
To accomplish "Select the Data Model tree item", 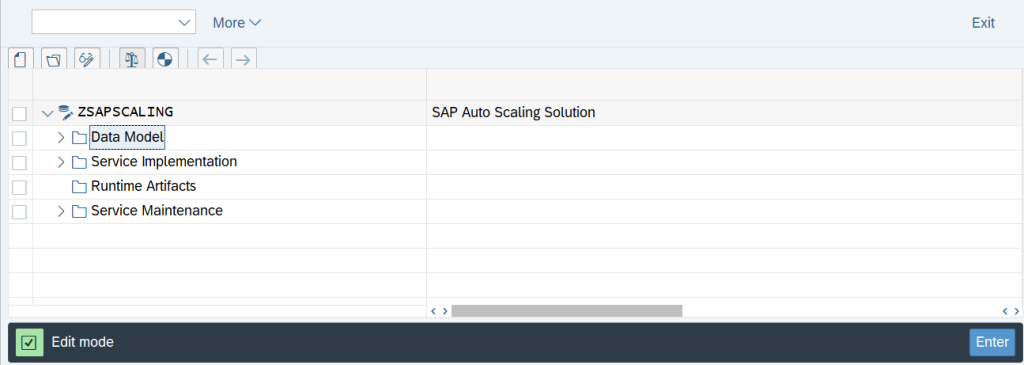I will tap(127, 137).
